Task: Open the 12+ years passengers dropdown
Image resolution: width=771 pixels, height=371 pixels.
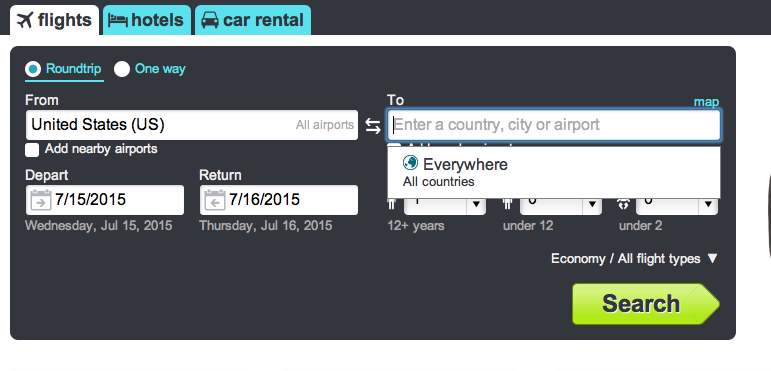Action: point(445,204)
